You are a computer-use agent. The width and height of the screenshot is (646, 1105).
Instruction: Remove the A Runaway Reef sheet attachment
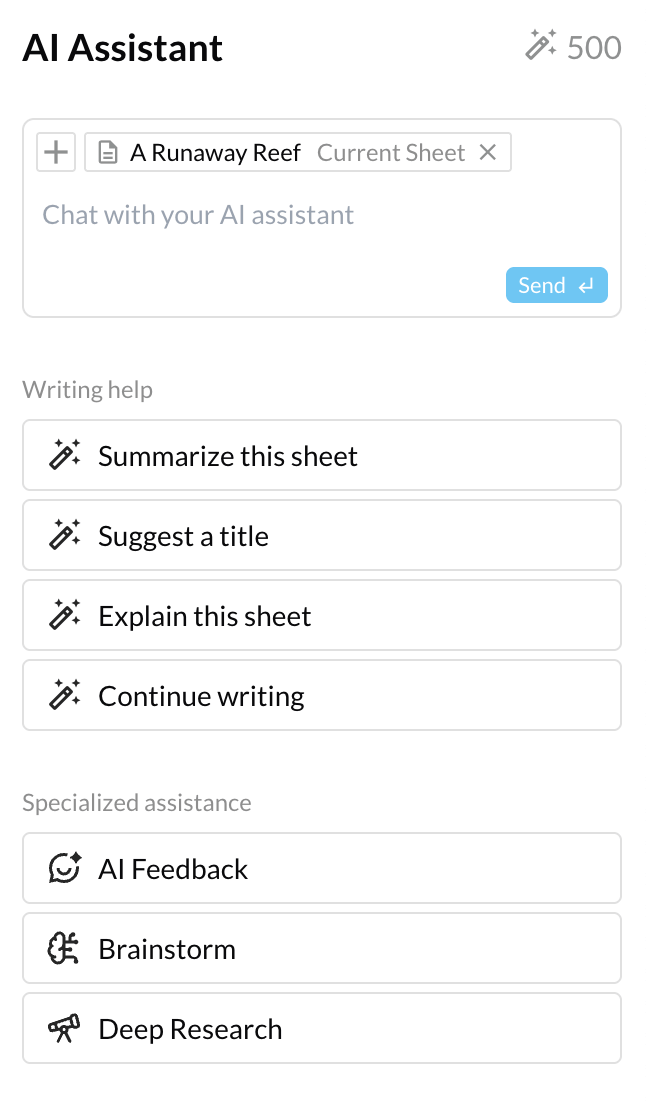tap(488, 152)
